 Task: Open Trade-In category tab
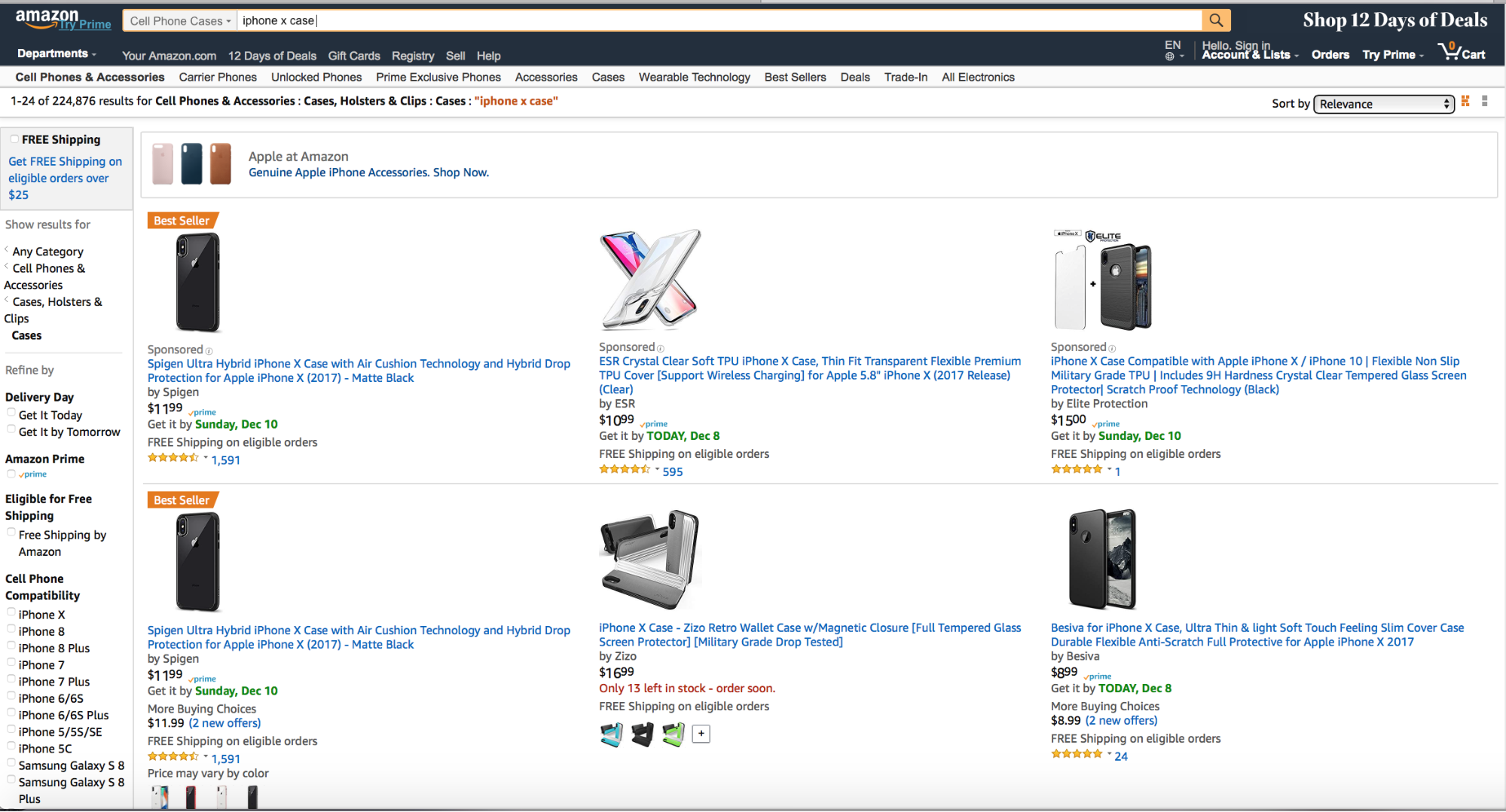906,77
